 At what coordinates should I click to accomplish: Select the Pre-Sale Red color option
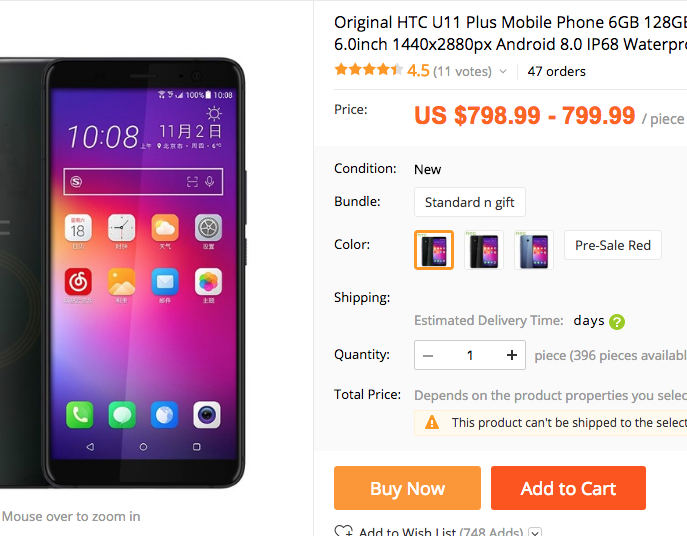pyautogui.click(x=613, y=245)
